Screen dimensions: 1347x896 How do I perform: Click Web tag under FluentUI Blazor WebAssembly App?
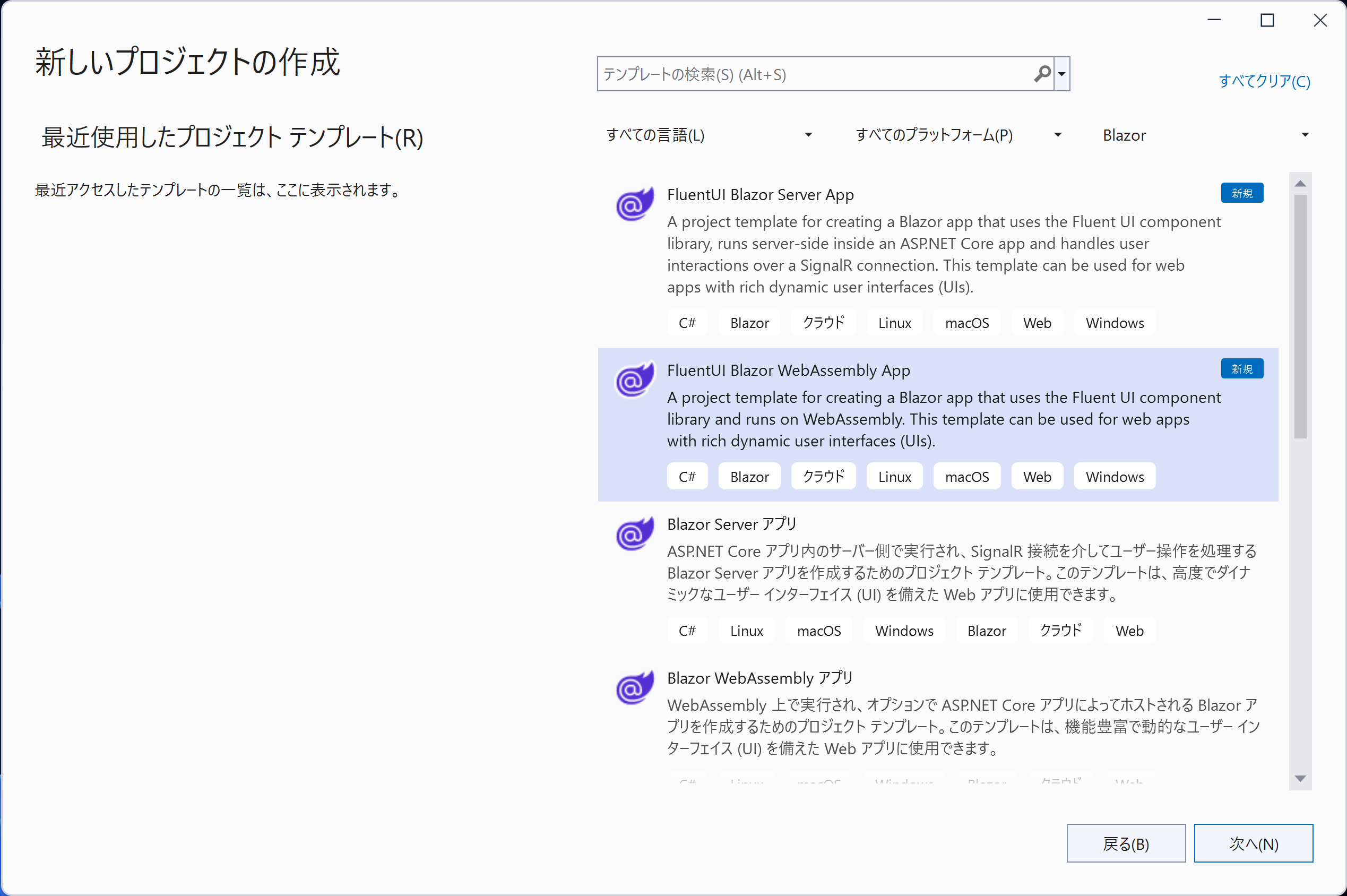coord(1037,477)
